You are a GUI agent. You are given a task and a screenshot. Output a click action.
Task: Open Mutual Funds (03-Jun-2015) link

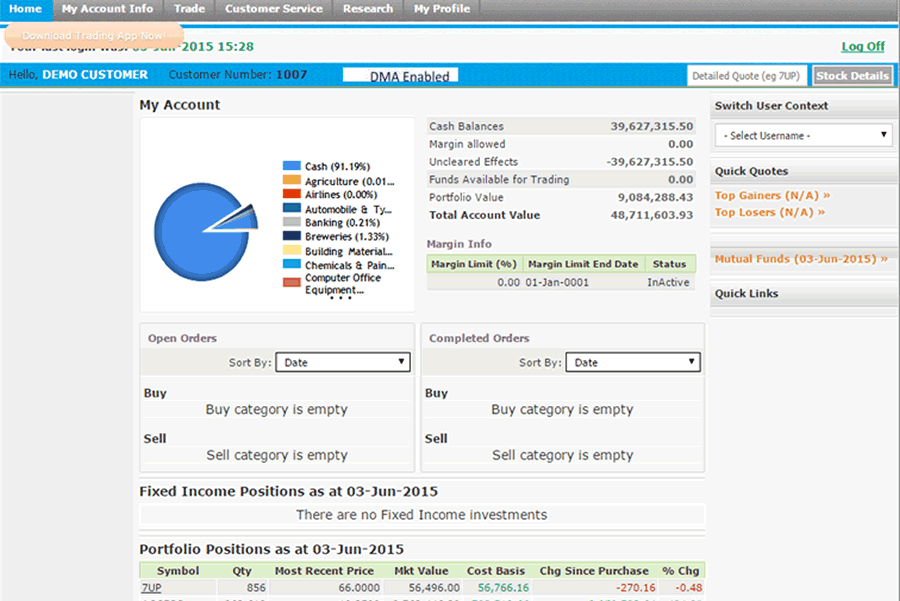click(x=801, y=259)
